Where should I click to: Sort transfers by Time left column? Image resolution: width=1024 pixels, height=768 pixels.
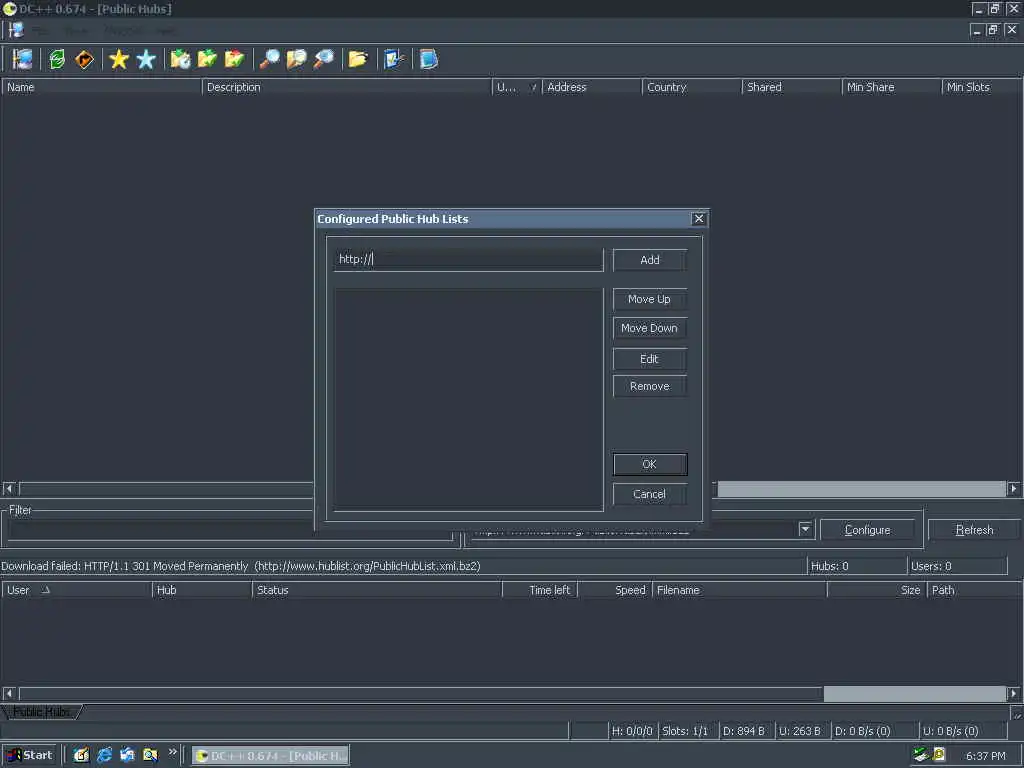point(540,590)
